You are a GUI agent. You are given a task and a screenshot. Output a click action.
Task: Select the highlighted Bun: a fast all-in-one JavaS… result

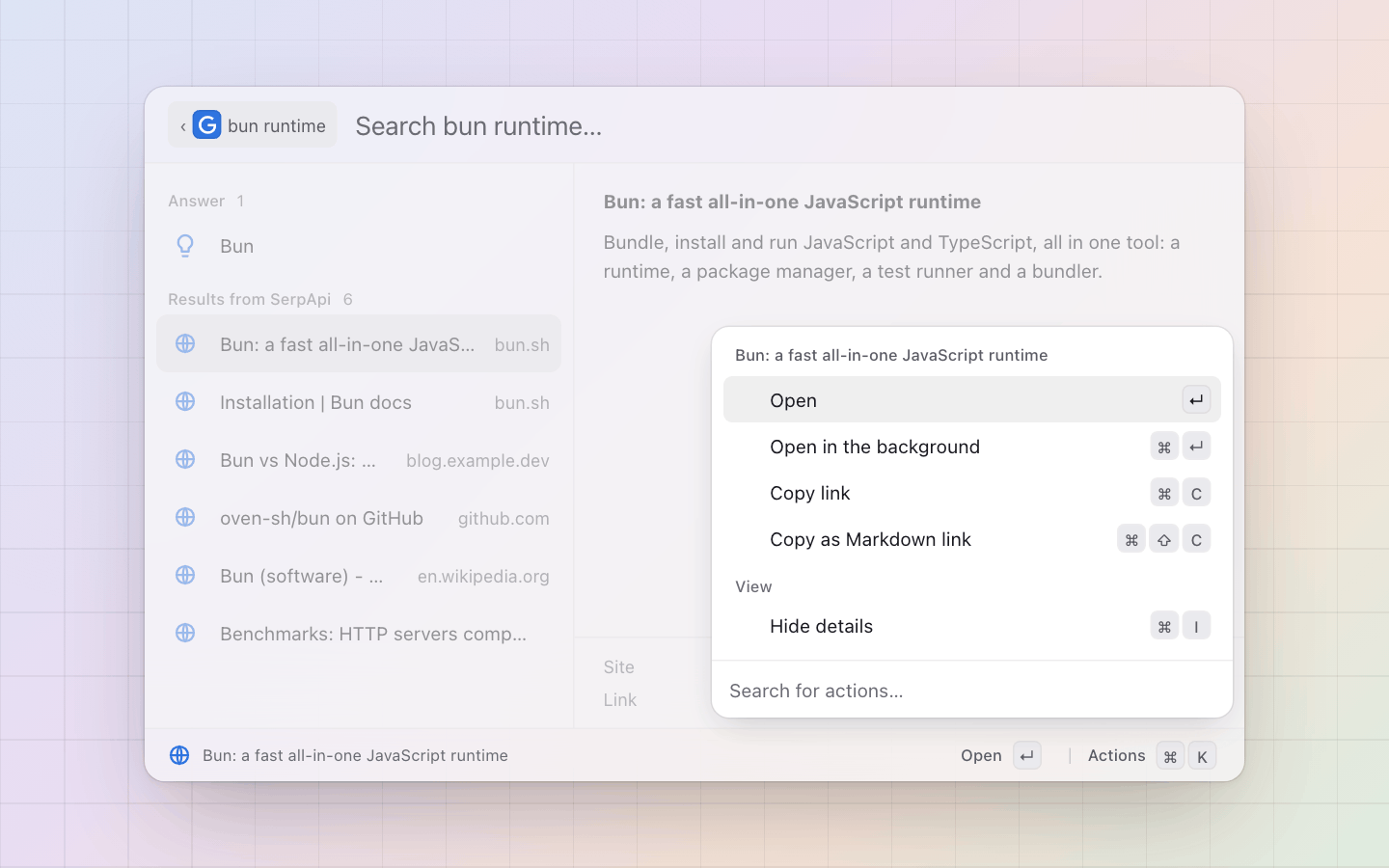pyautogui.click(x=359, y=344)
